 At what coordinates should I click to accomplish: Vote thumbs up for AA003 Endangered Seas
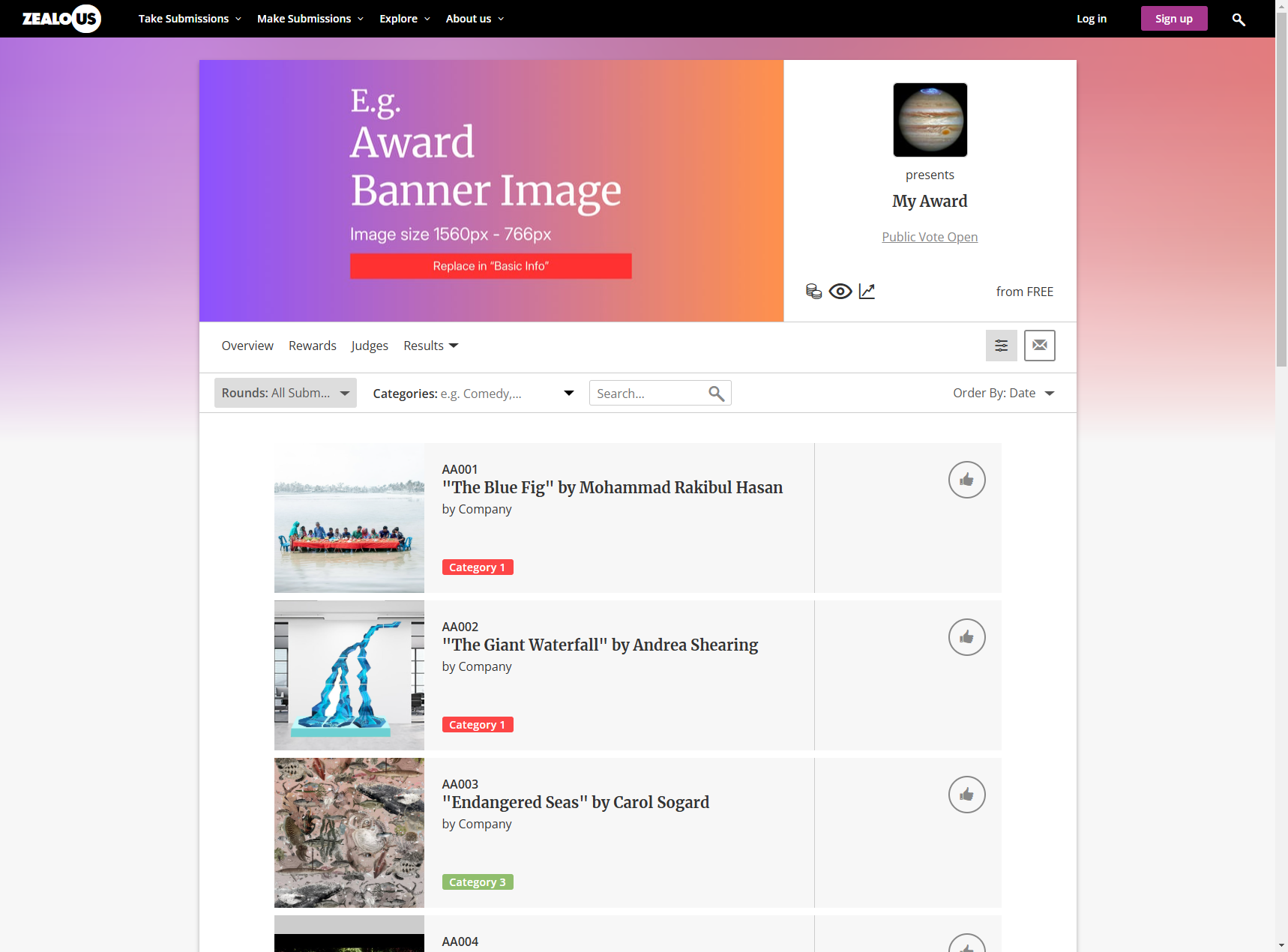(x=967, y=795)
